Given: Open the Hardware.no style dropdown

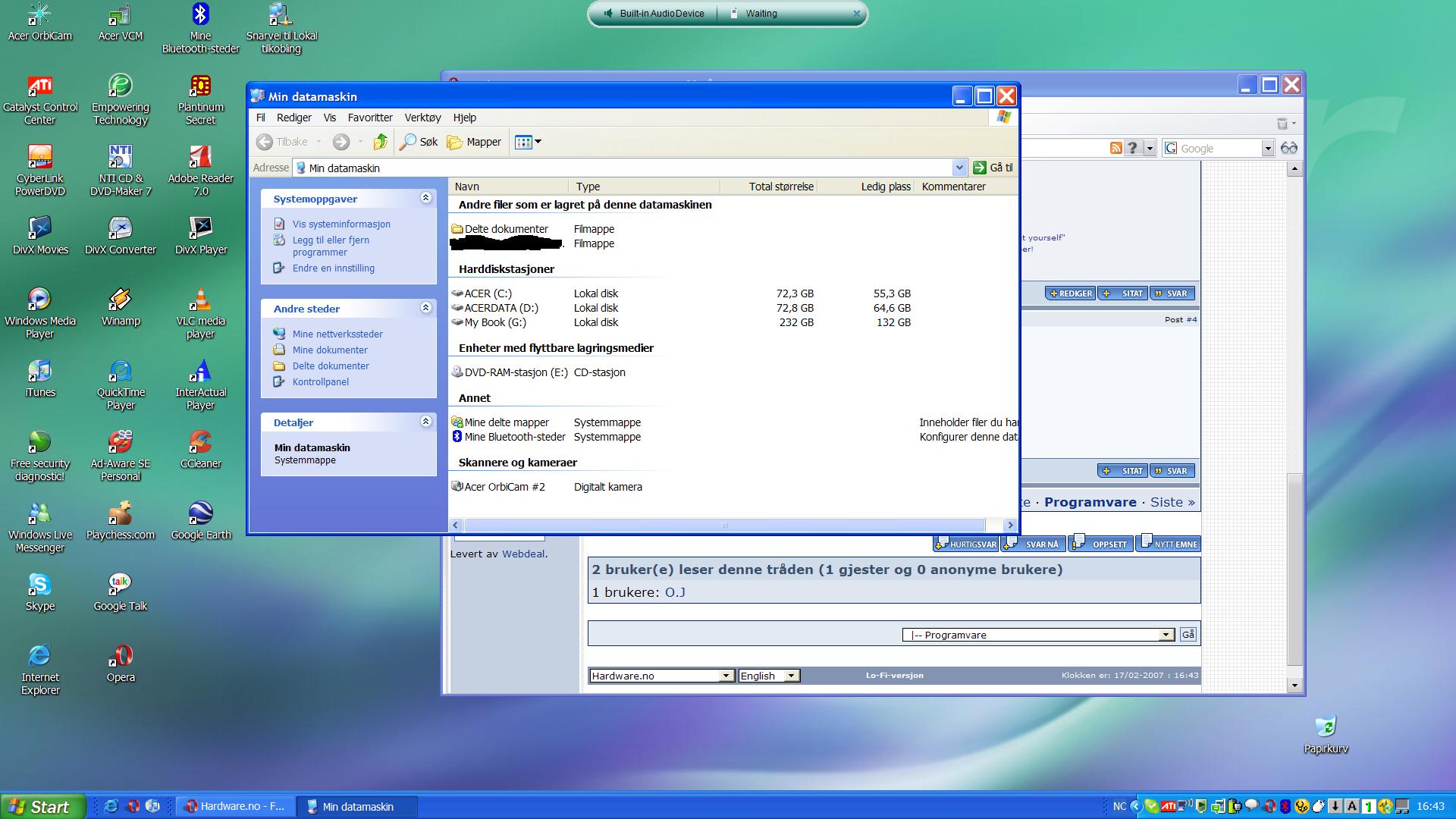Looking at the screenshot, I should coord(661,676).
